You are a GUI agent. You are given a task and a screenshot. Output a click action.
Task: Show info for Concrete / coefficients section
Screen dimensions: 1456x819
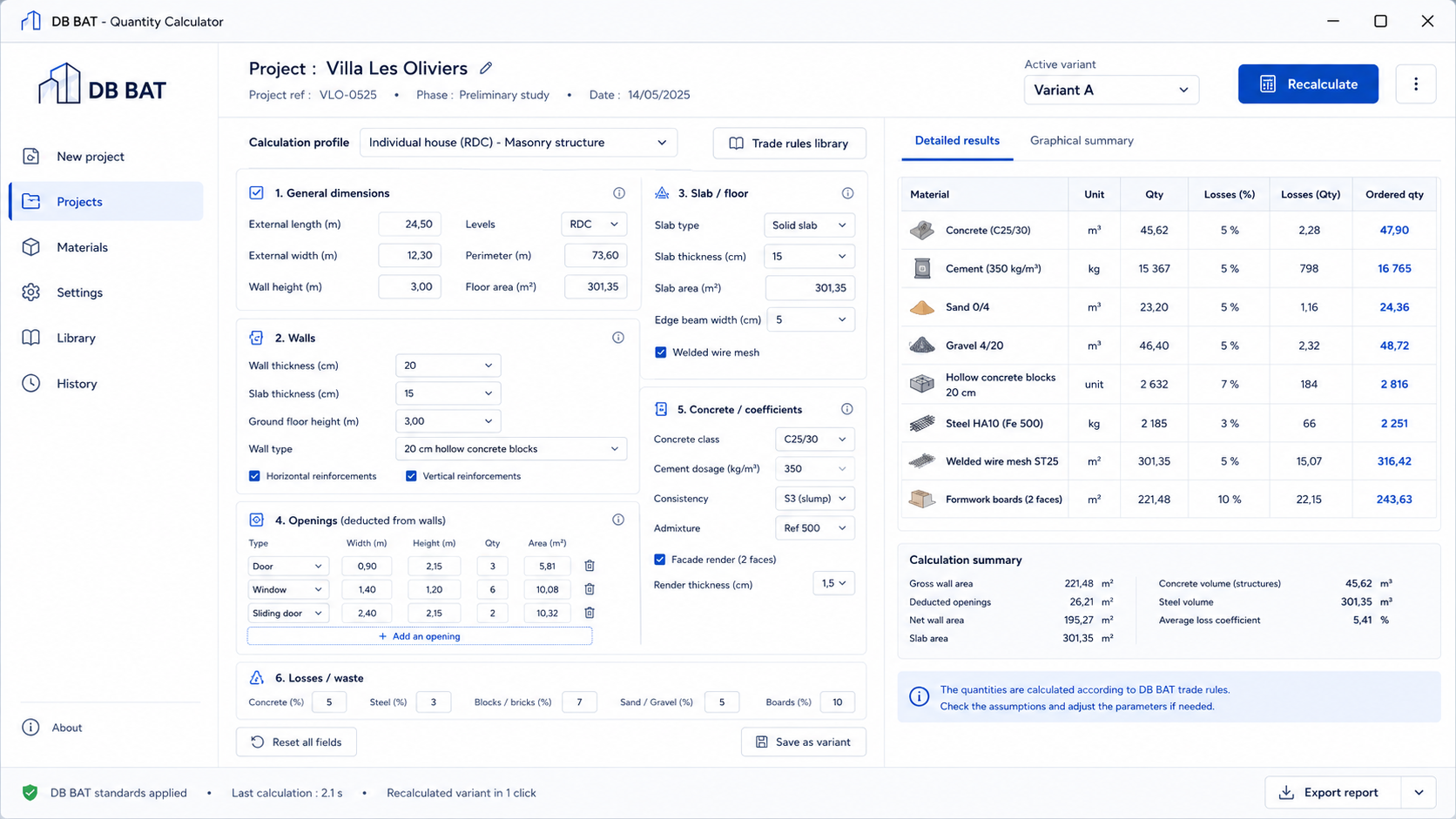coord(846,409)
